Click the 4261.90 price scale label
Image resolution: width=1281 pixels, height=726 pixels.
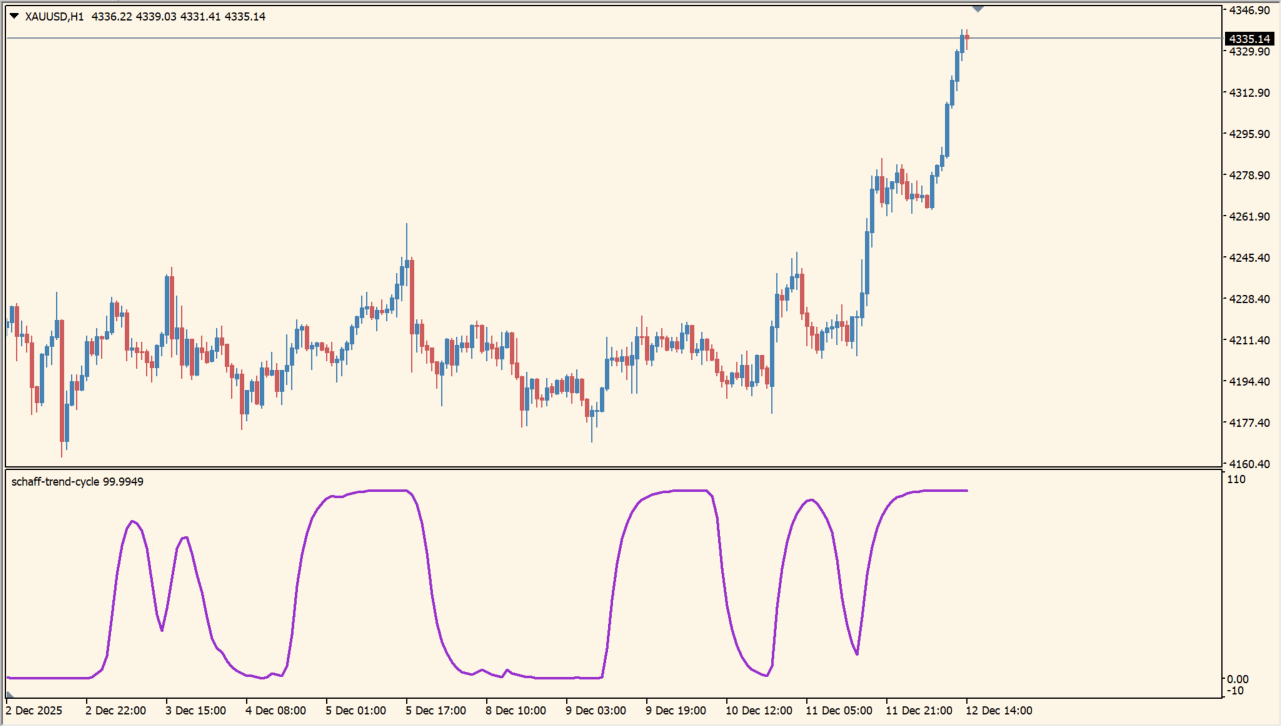[x=1249, y=217]
